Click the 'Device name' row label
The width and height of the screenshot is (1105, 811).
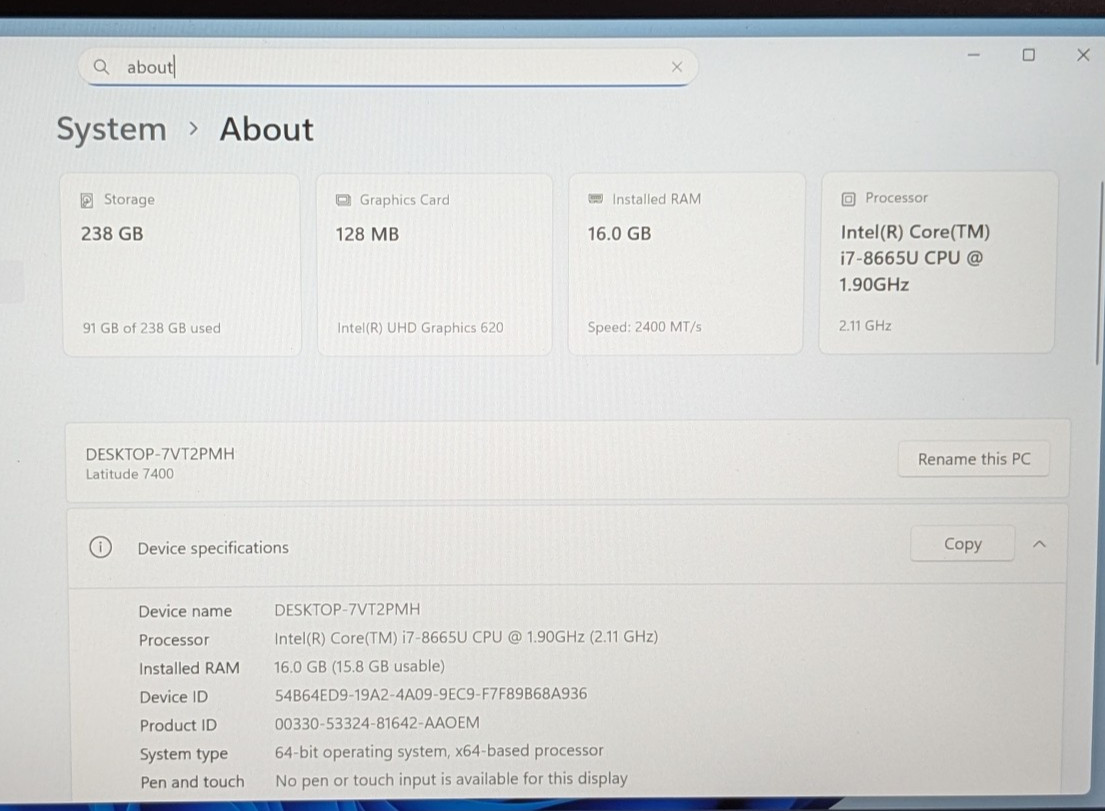(x=185, y=612)
